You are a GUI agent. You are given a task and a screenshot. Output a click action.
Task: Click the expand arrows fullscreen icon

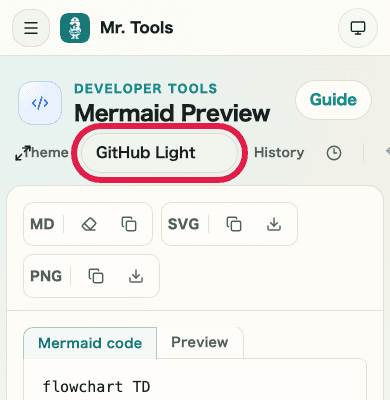pos(23,153)
